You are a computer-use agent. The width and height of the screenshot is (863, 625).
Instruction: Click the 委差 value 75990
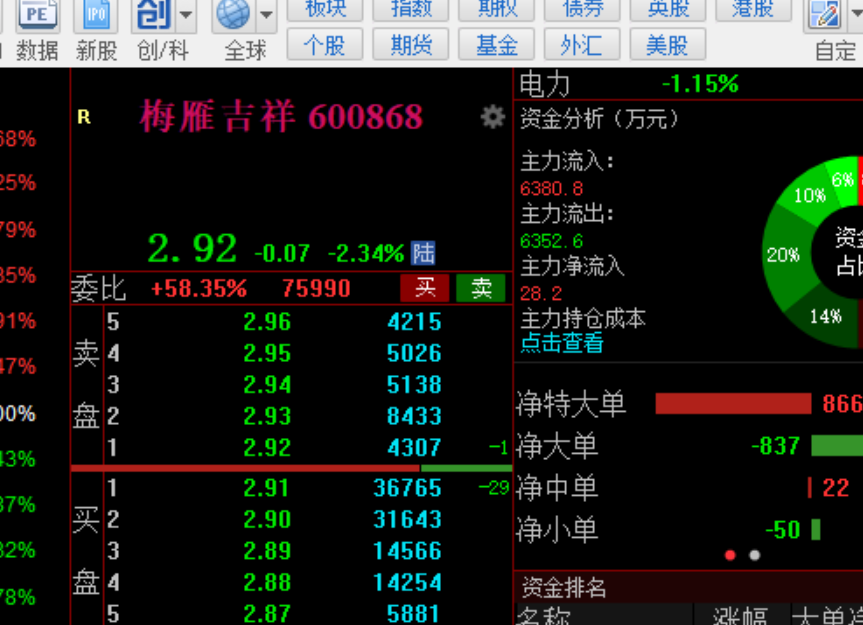click(x=316, y=288)
